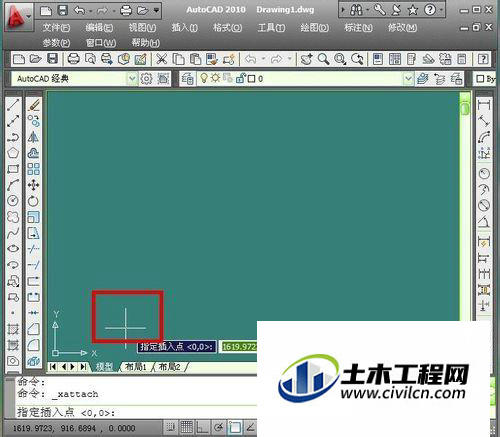Switch to the 布局1 layout tab

(135, 367)
